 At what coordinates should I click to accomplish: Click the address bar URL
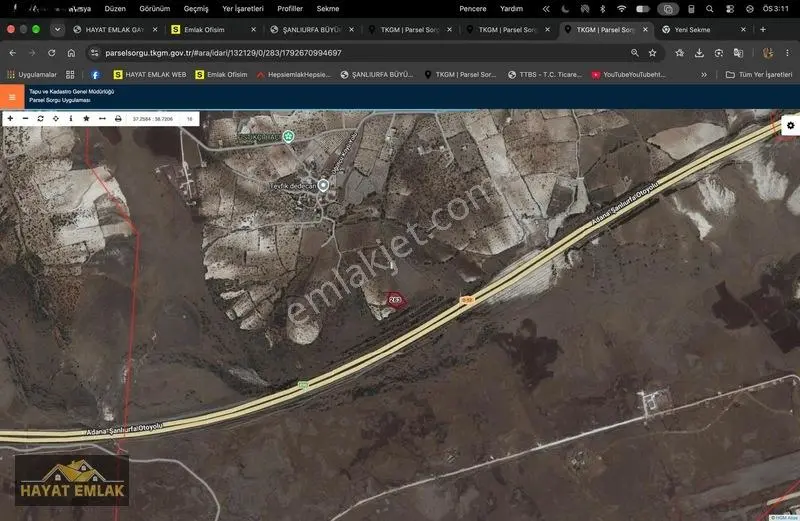coord(223,53)
